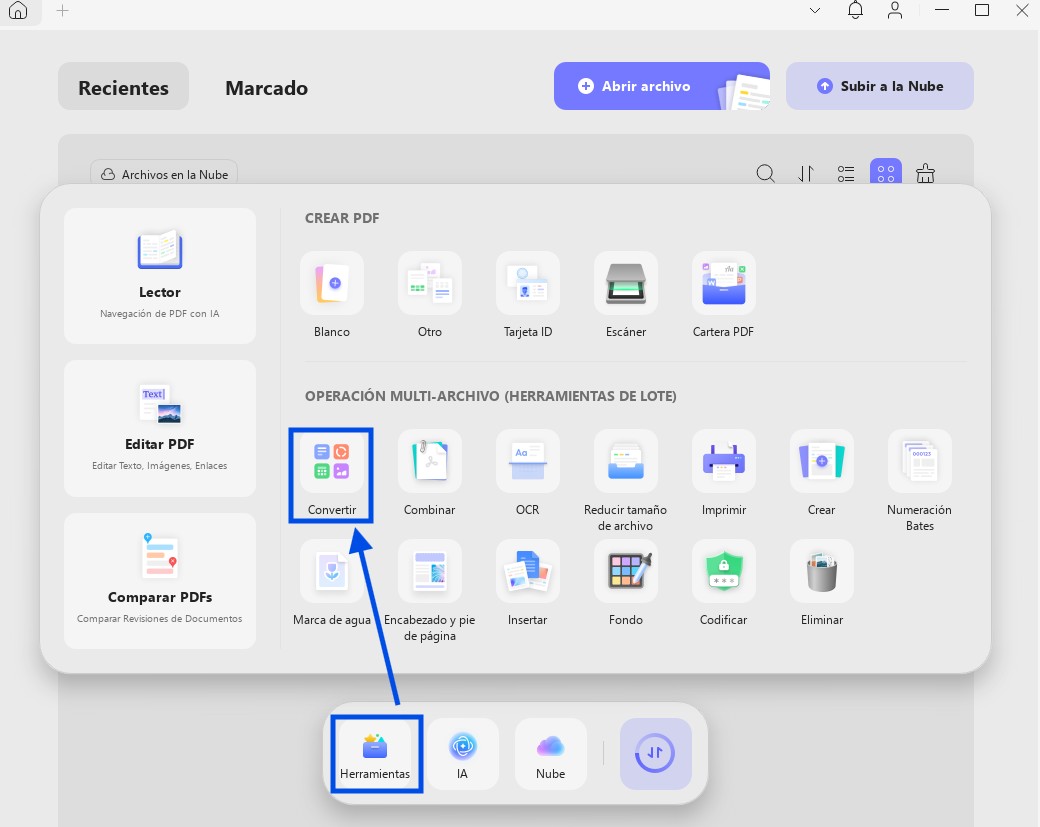Viewport: 1040px width, 827px height.
Task: Open the Herramientas tab in bottom bar
Action: (x=375, y=755)
